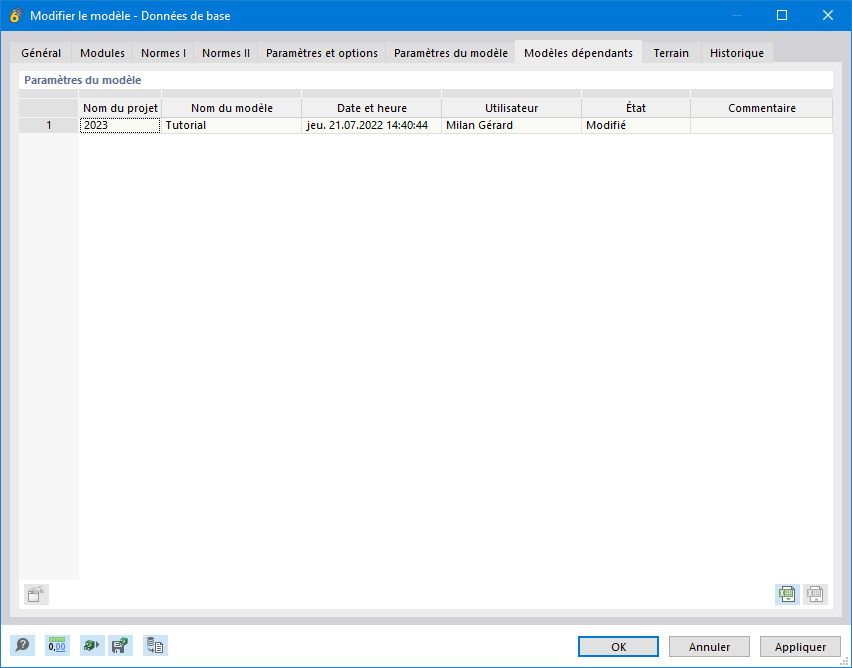Click the Milan Gérard user cell
This screenshot has height=668, width=852.
pos(511,125)
